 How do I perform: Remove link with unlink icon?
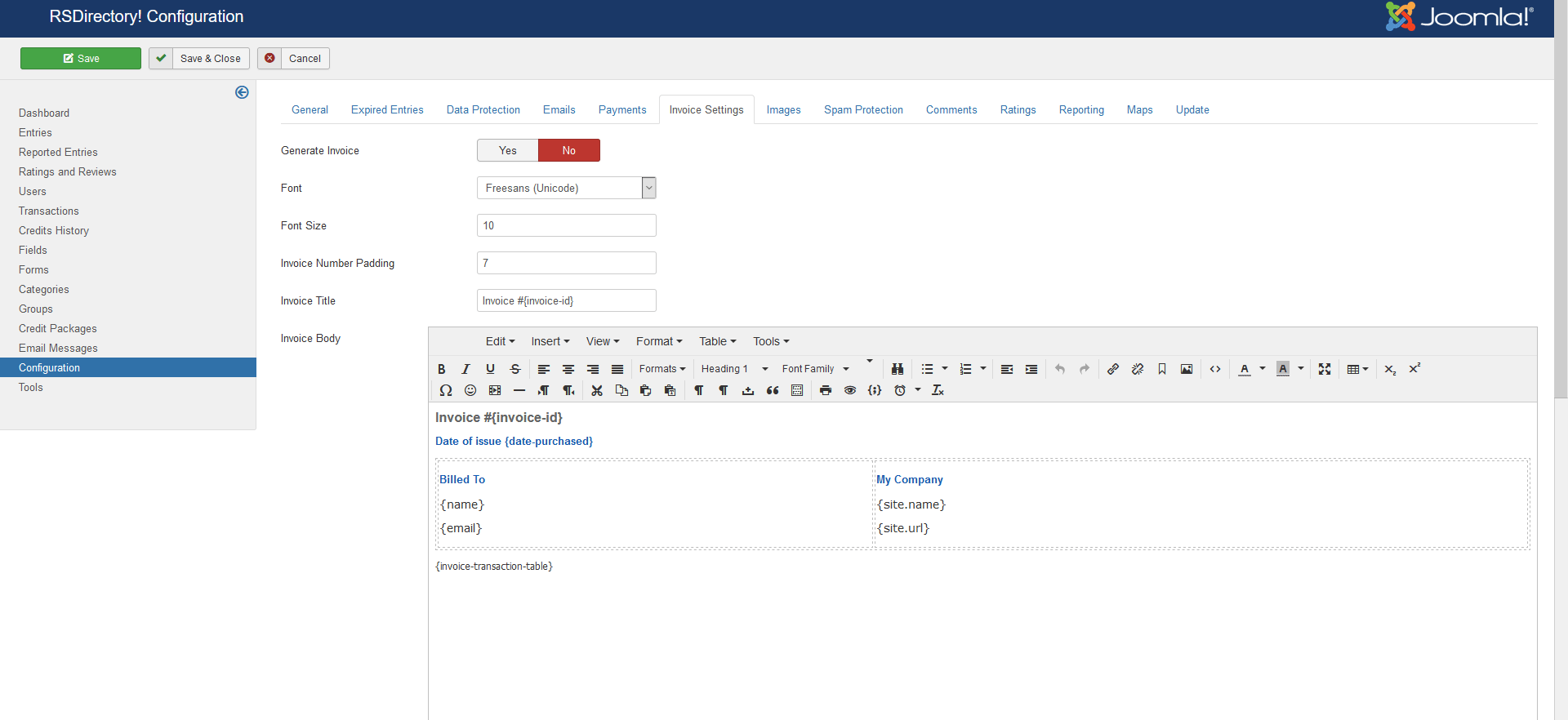(x=1138, y=369)
